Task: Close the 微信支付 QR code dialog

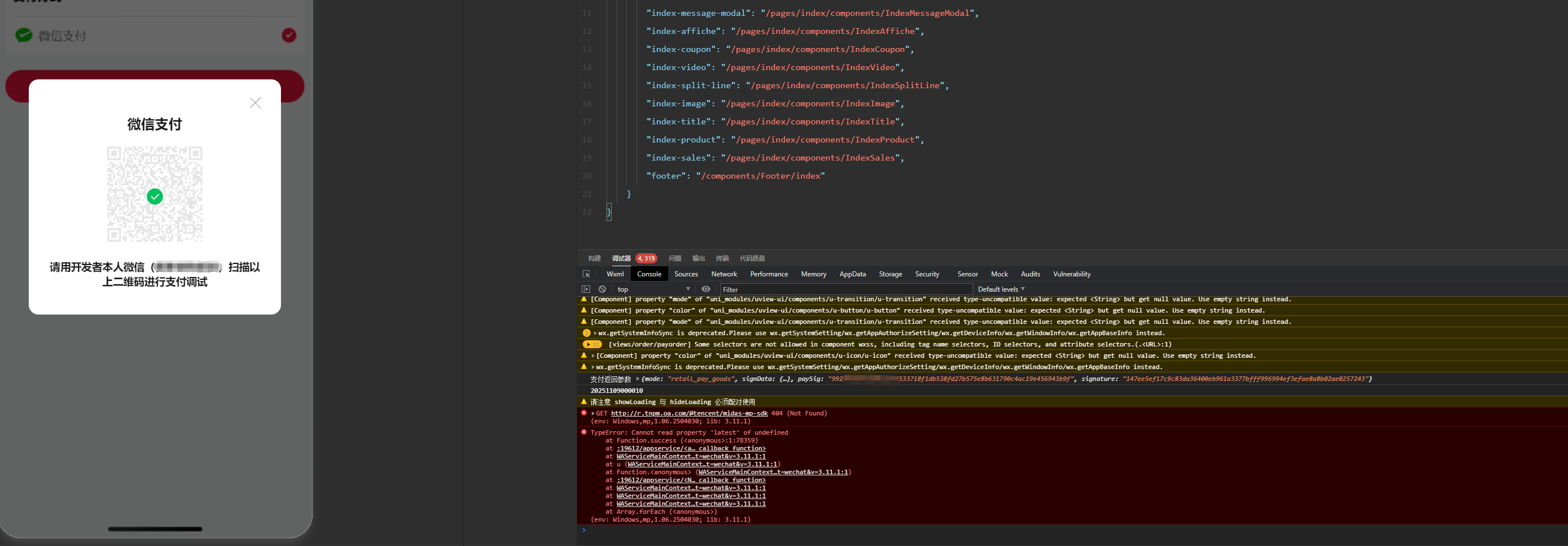Action: [x=255, y=103]
